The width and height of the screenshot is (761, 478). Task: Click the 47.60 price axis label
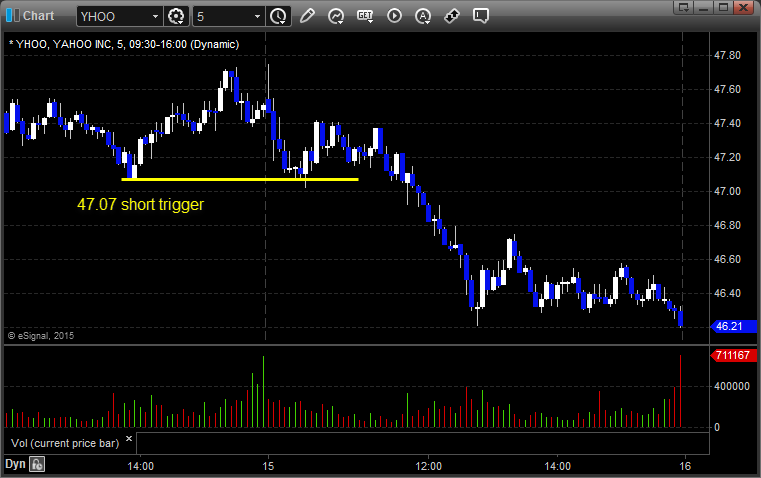pyautogui.click(x=727, y=89)
